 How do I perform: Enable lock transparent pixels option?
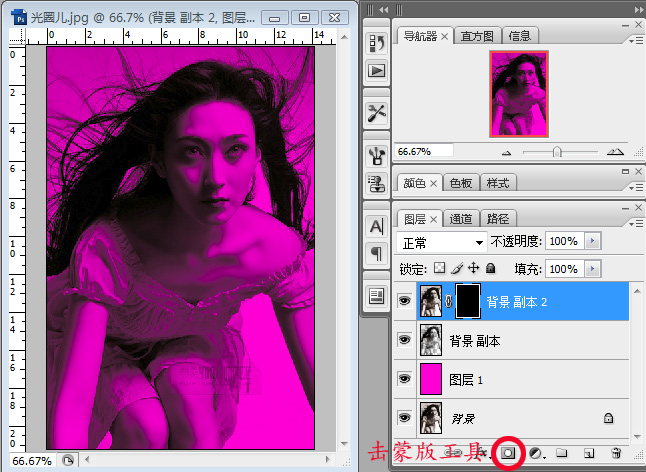[x=439, y=269]
